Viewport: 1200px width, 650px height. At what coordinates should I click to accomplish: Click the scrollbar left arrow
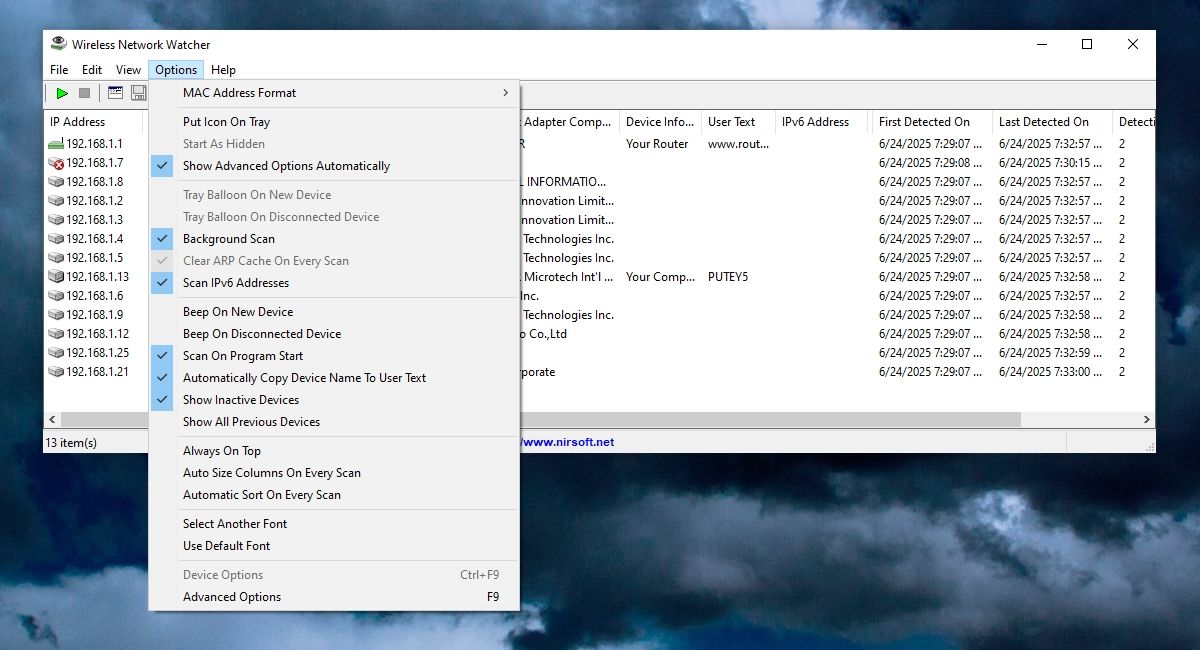click(52, 420)
